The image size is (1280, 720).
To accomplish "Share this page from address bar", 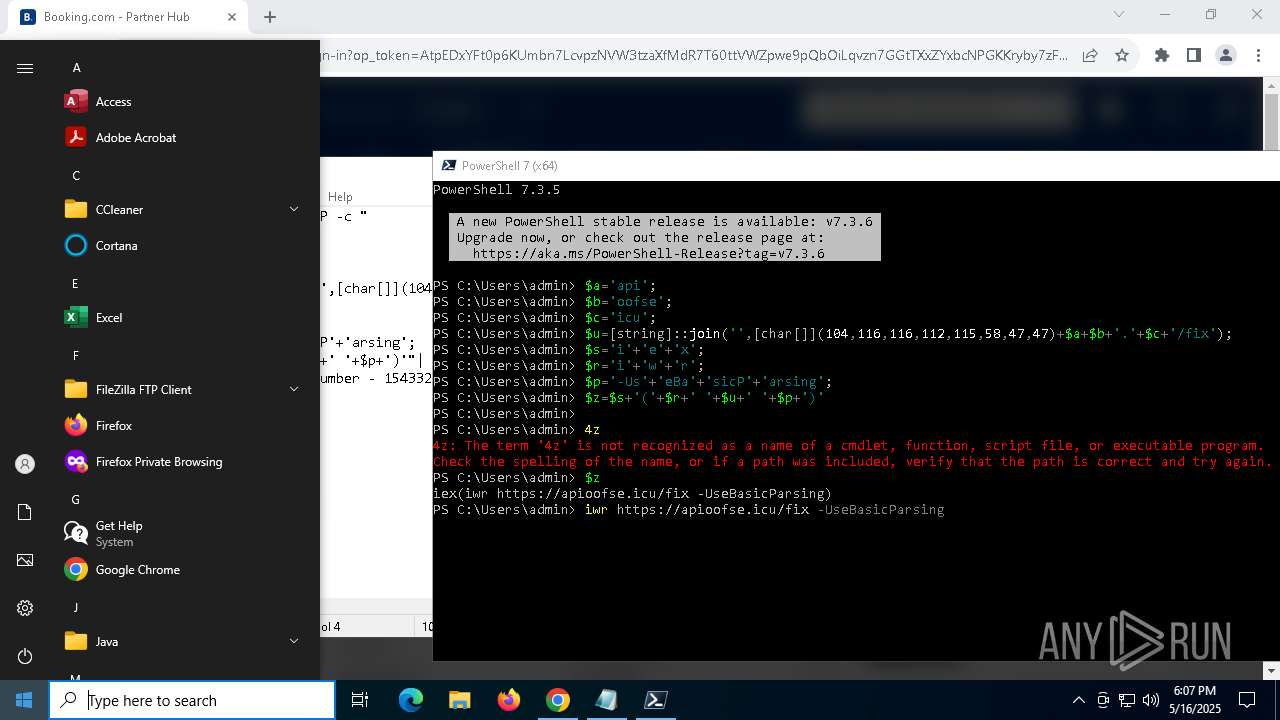I will 1090,56.
